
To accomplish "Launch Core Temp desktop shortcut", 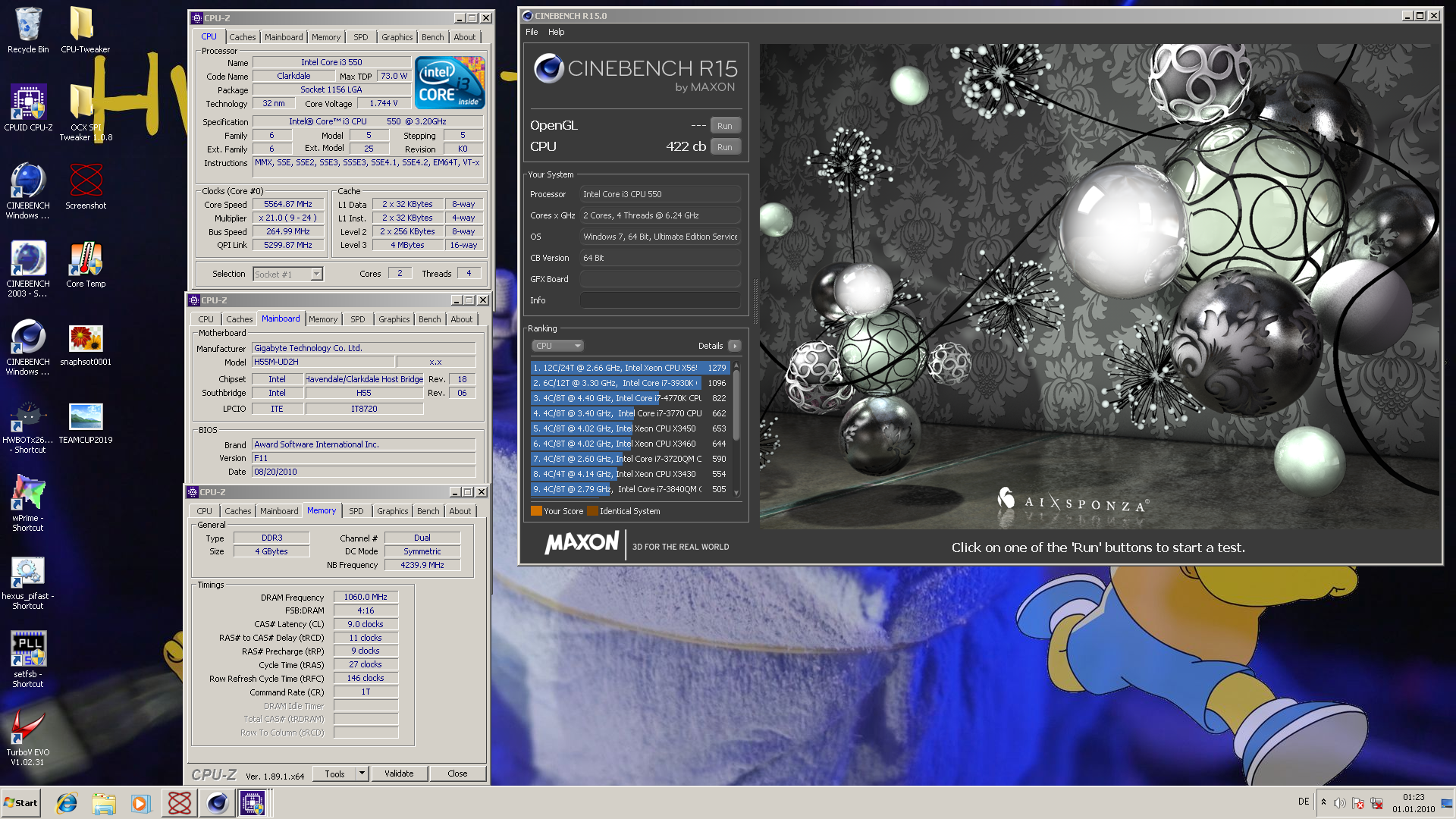I will [x=86, y=265].
